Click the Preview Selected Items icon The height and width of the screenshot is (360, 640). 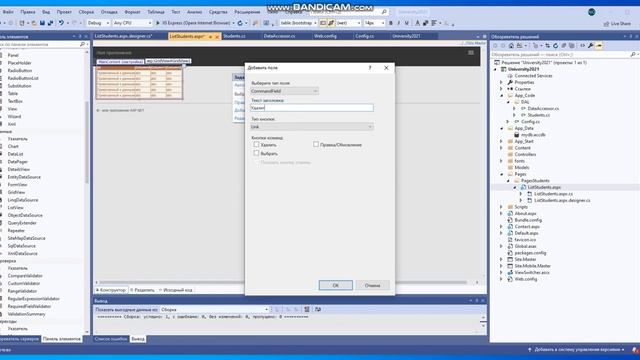click(x=599, y=46)
